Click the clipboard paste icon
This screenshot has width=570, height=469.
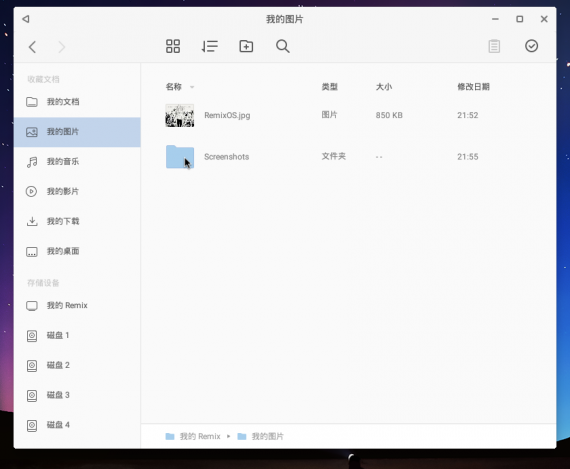[x=494, y=46]
